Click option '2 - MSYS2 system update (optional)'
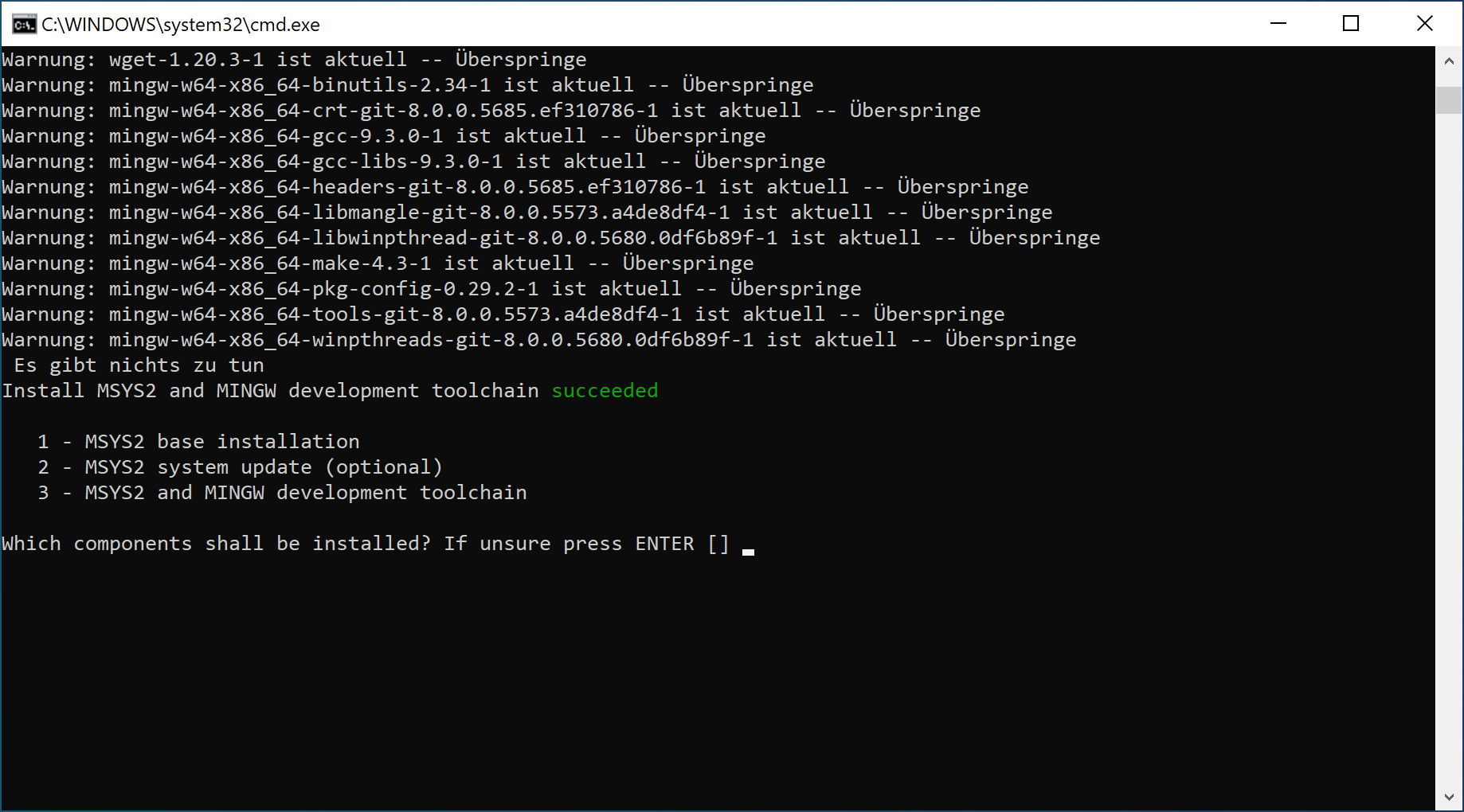 (x=239, y=467)
